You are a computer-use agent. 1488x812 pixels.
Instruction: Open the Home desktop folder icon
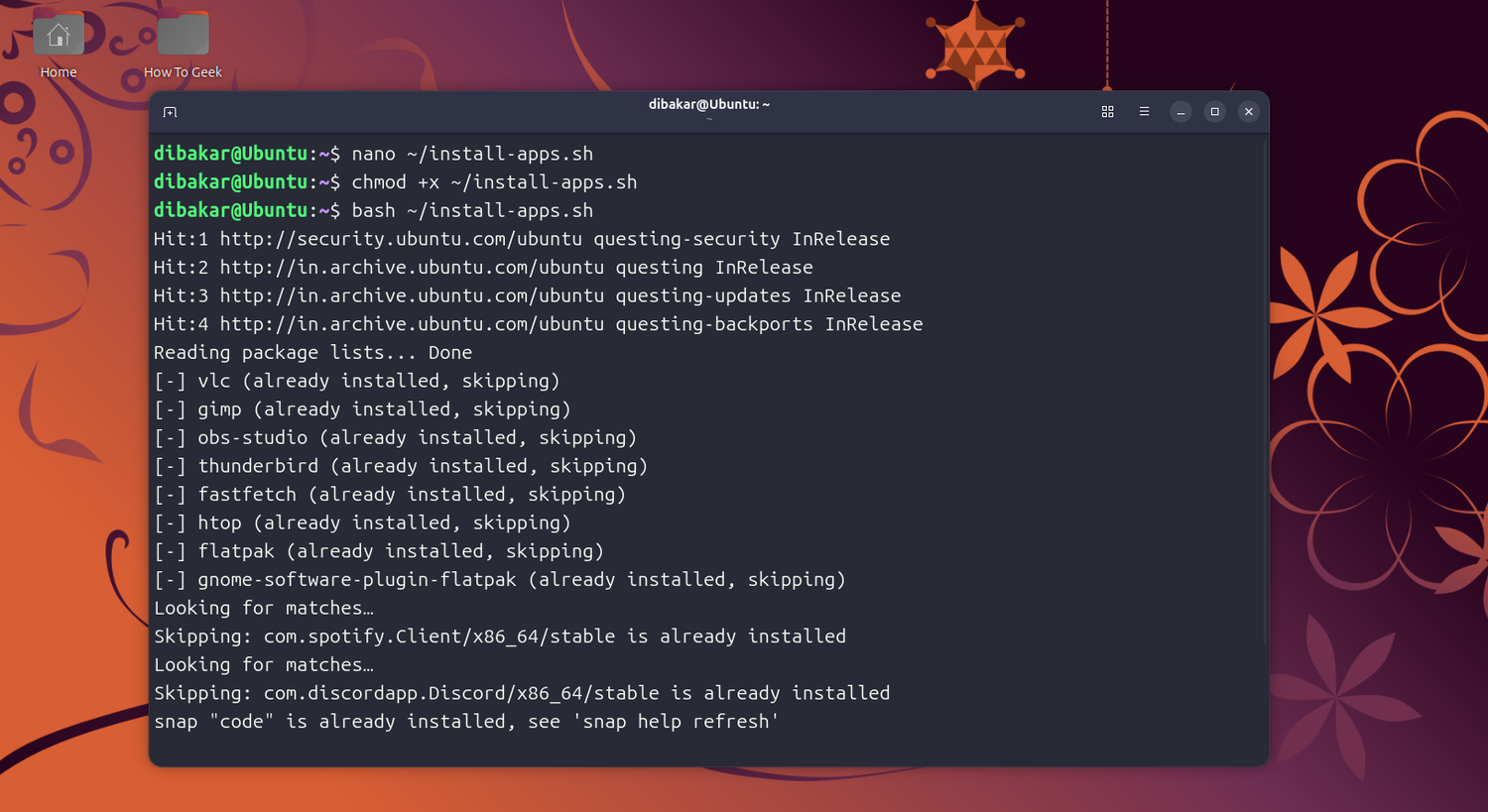[59, 45]
